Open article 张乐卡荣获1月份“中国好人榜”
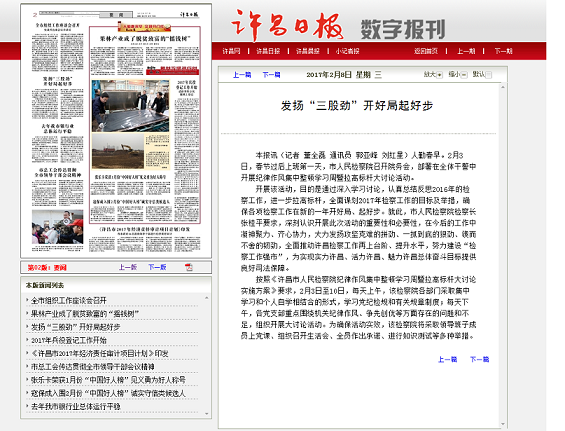The height and width of the screenshot is (431, 565). 108,380
